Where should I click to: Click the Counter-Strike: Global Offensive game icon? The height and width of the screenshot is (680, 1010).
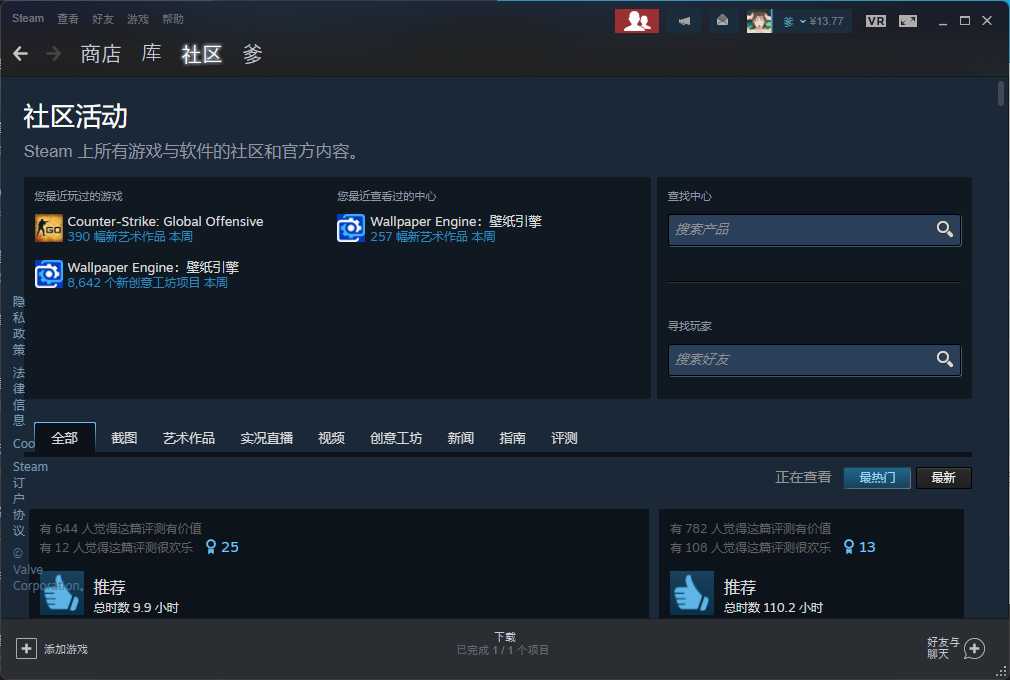49,228
